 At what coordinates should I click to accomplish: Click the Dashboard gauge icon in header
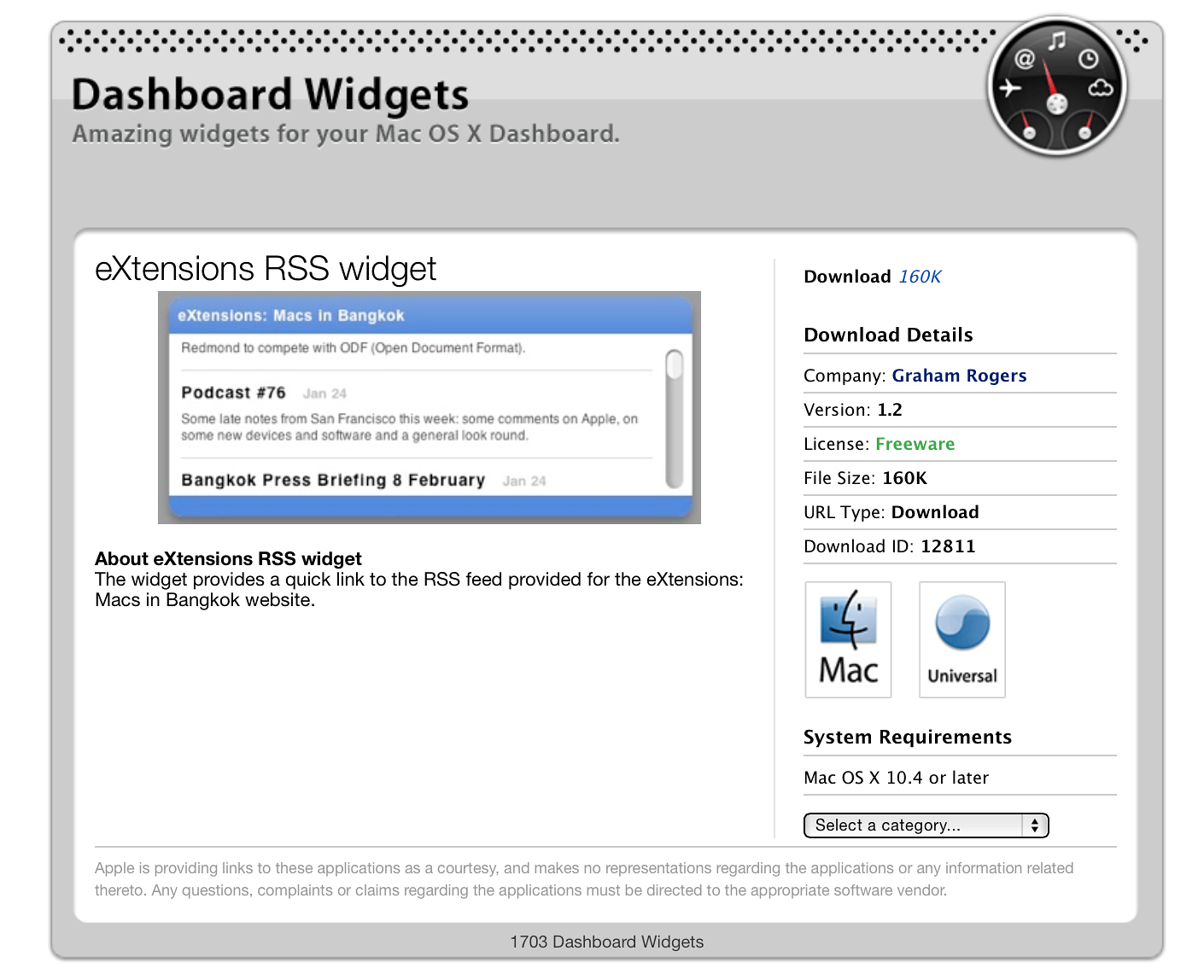[1057, 86]
